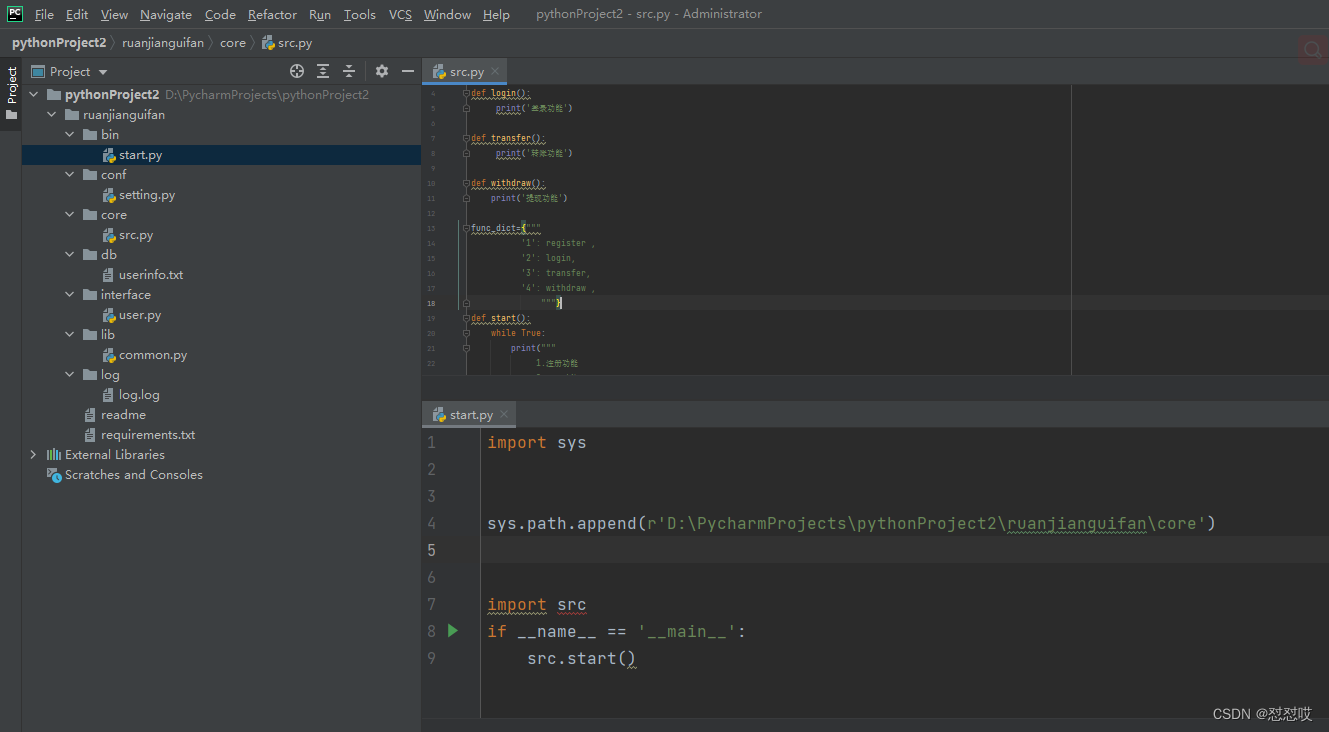Select setting.py in the project tree
The width and height of the screenshot is (1329, 732).
pyautogui.click(x=147, y=195)
